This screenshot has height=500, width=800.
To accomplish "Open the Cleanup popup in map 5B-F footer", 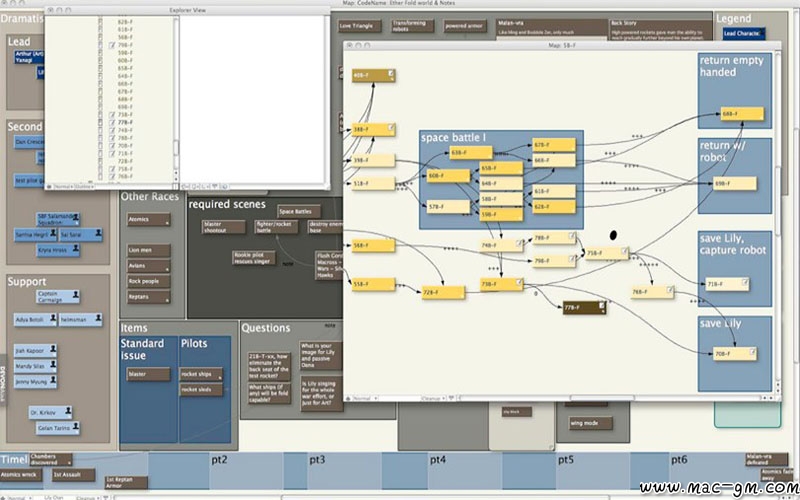I will pyautogui.click(x=434, y=398).
